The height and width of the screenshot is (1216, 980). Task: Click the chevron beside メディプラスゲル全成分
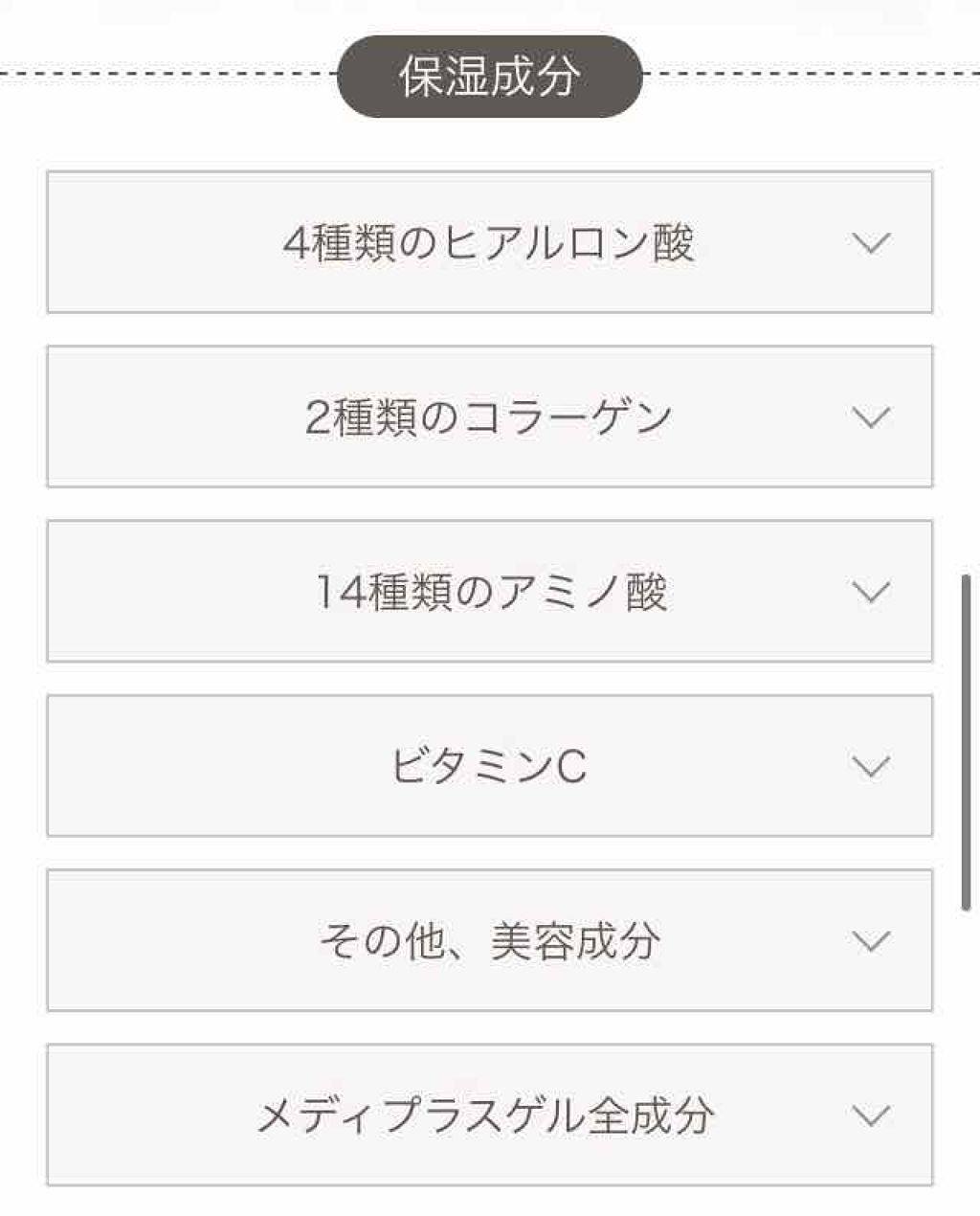pos(870,1115)
